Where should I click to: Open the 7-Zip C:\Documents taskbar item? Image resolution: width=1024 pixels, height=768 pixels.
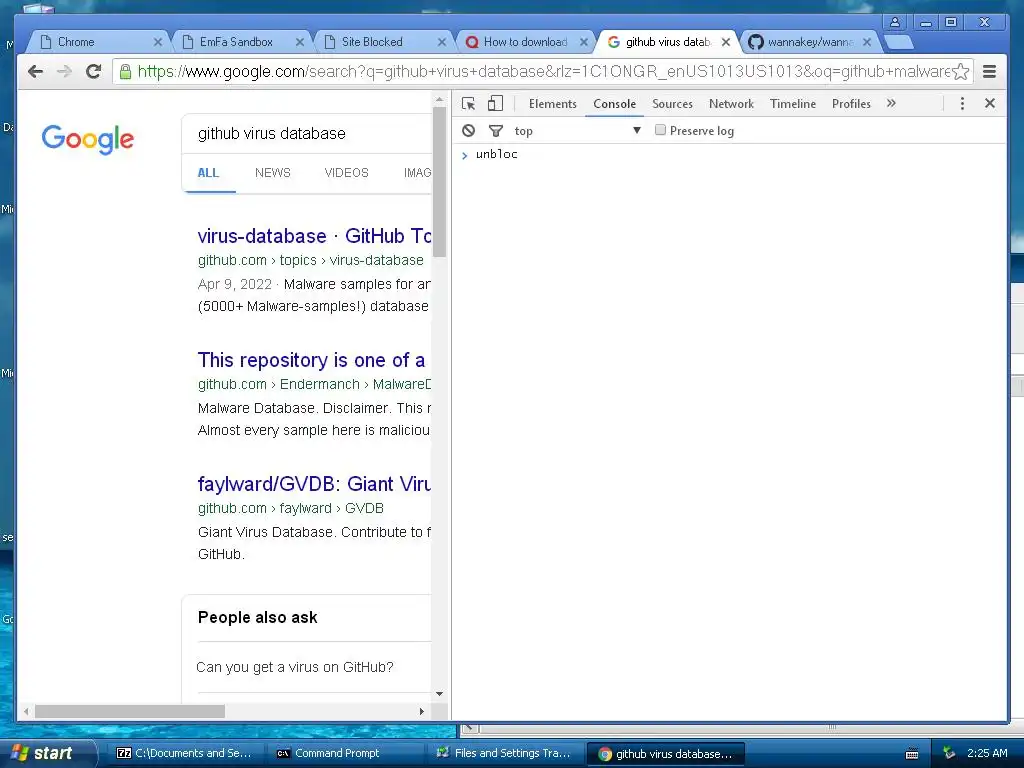point(184,753)
